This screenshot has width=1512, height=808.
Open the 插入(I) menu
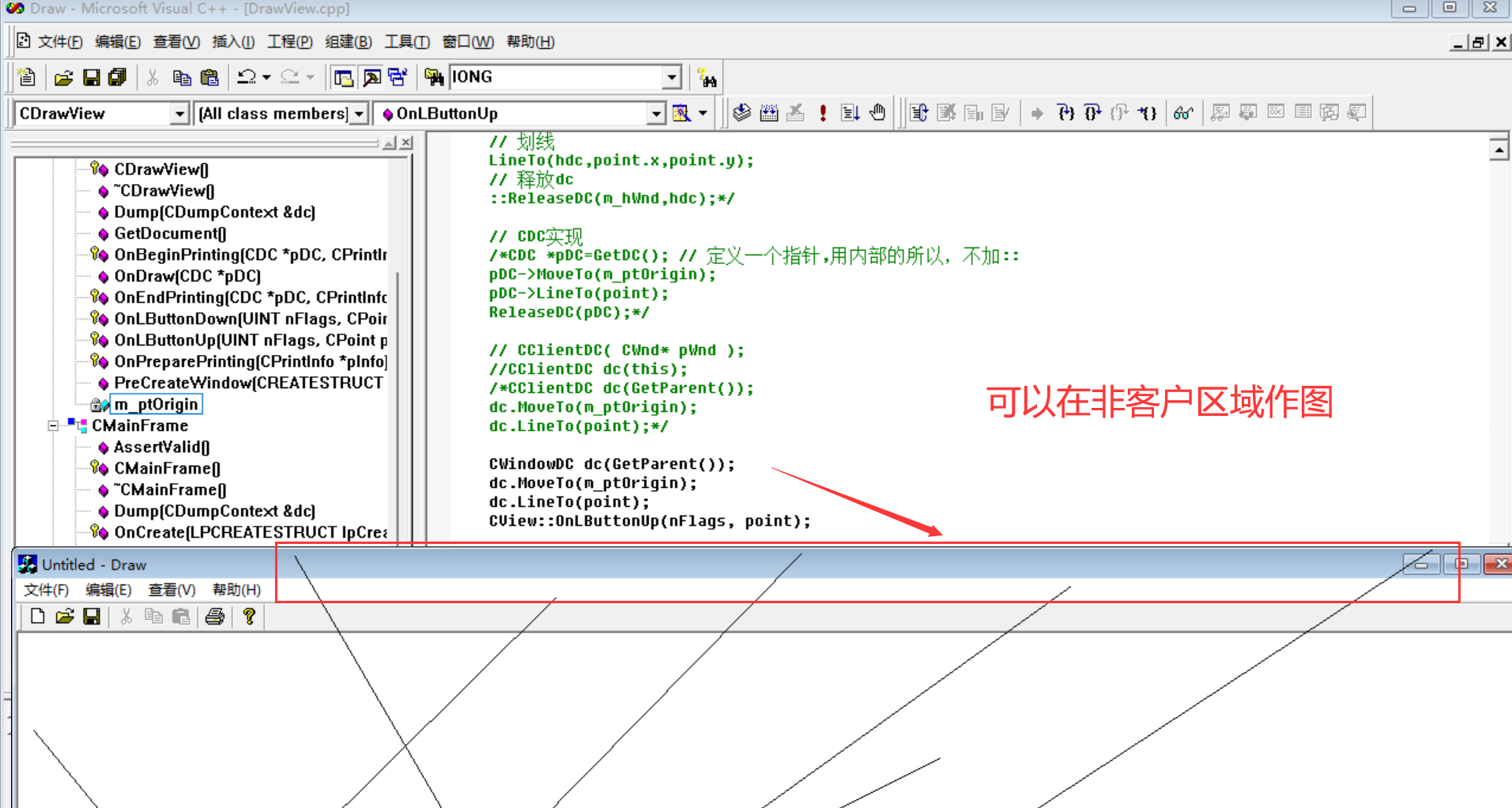[x=233, y=42]
